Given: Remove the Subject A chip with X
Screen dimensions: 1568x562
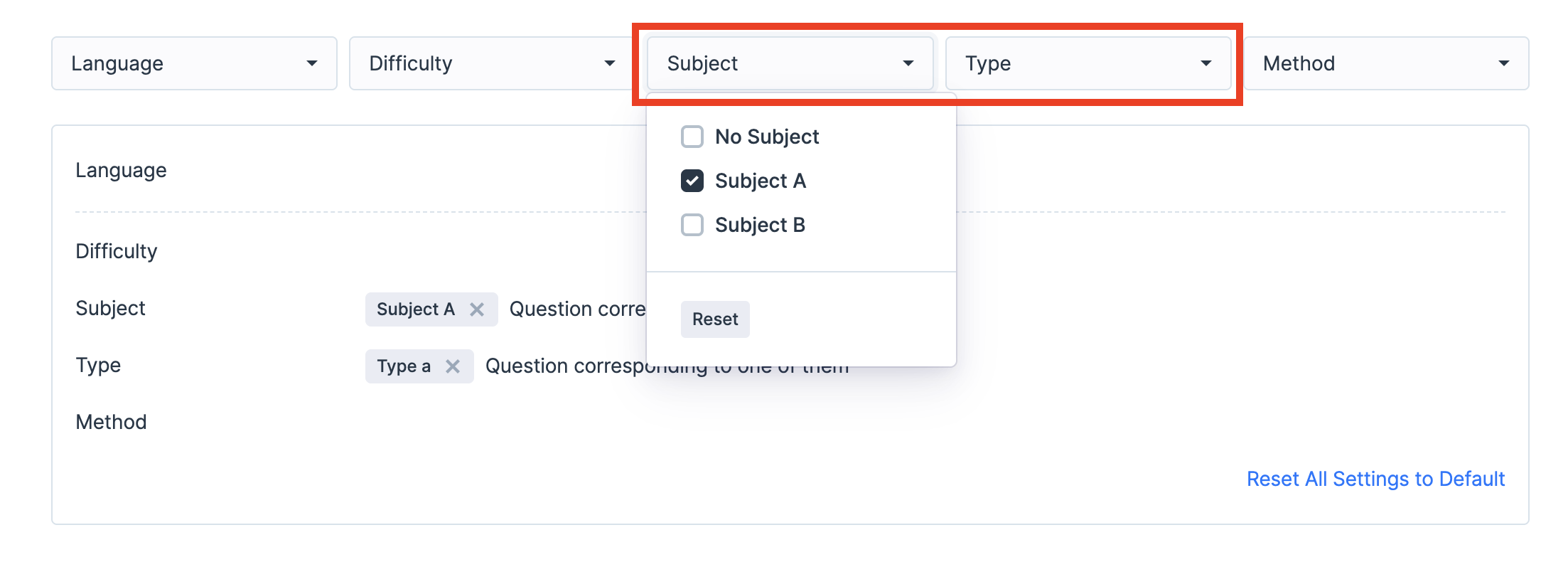Looking at the screenshot, I should click(x=477, y=309).
